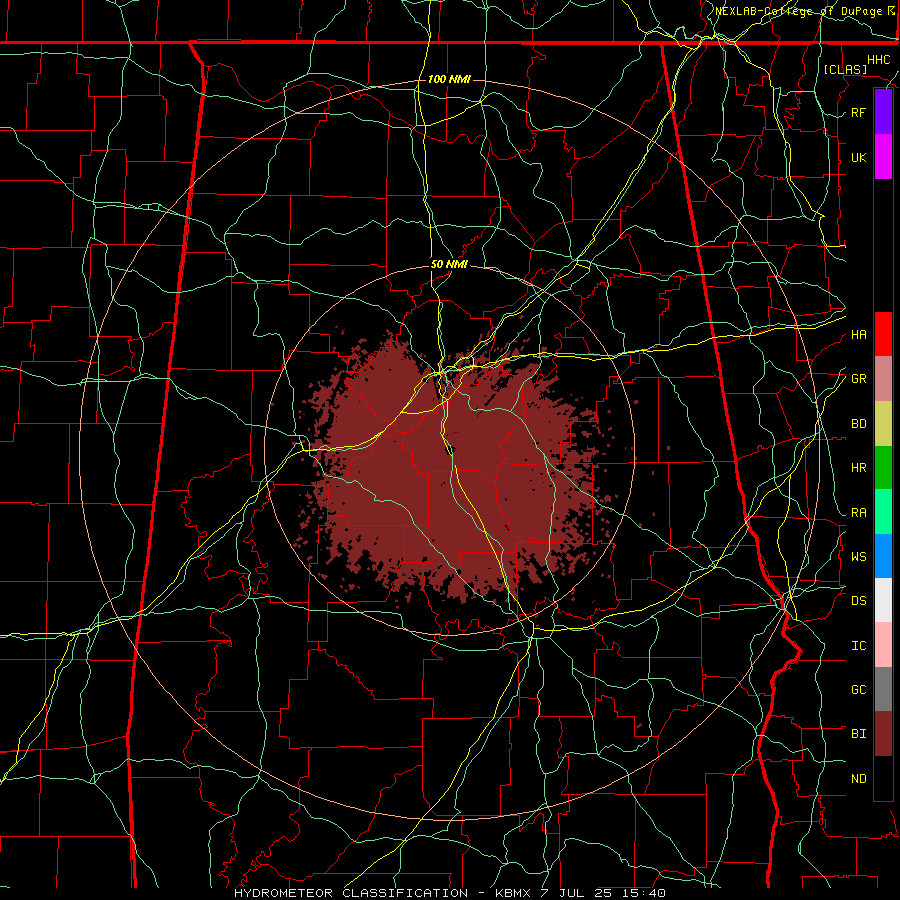Click the 100 NMI range ring label

(449, 79)
